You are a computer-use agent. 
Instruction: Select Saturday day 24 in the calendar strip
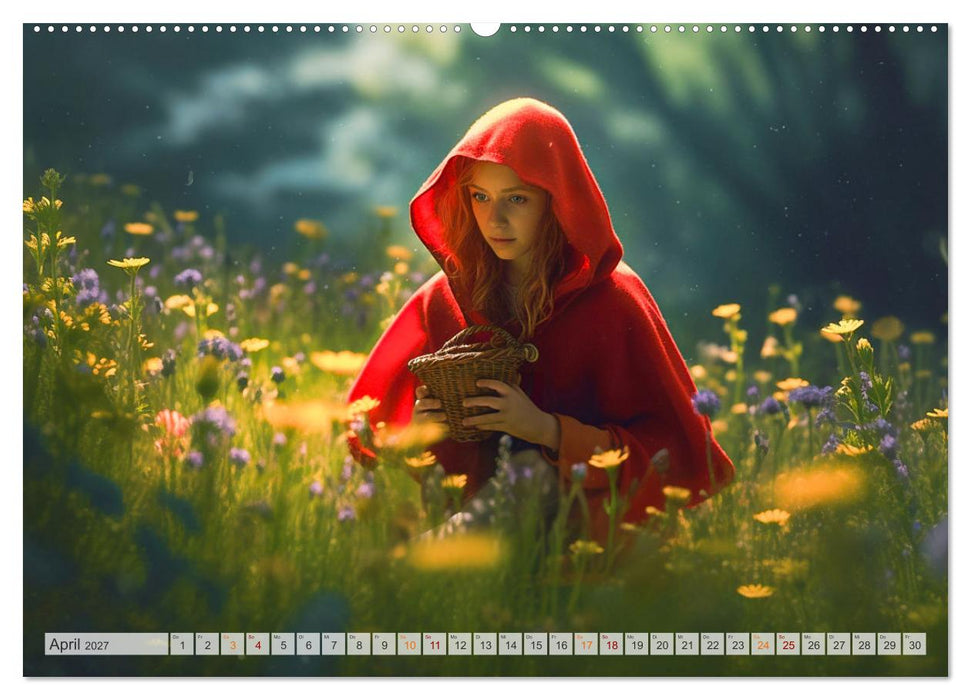tap(763, 644)
